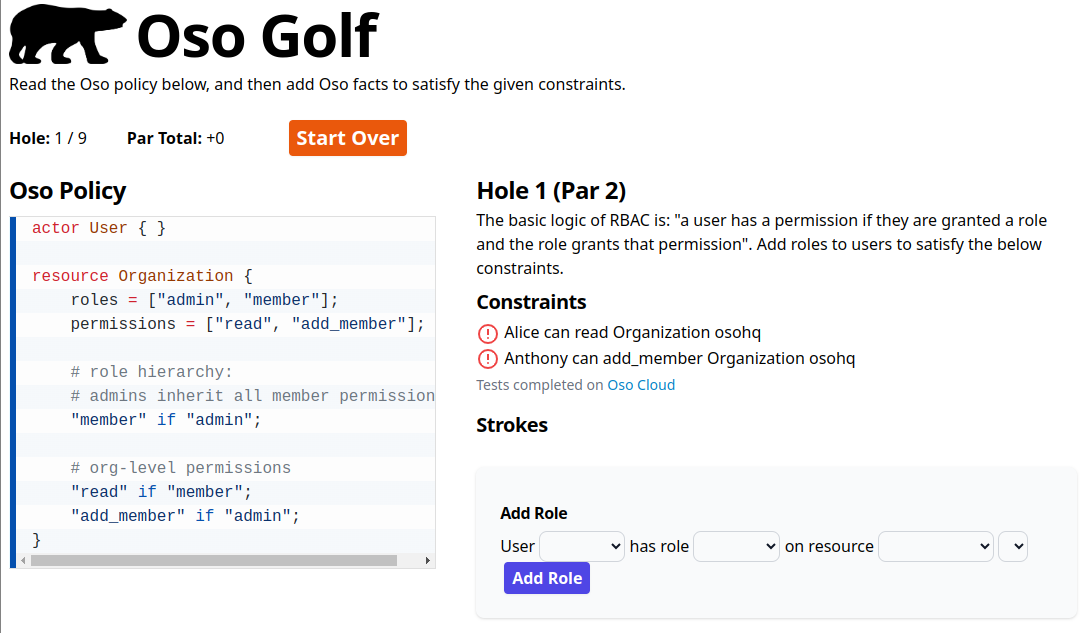Expand the has role dropdown

736,546
